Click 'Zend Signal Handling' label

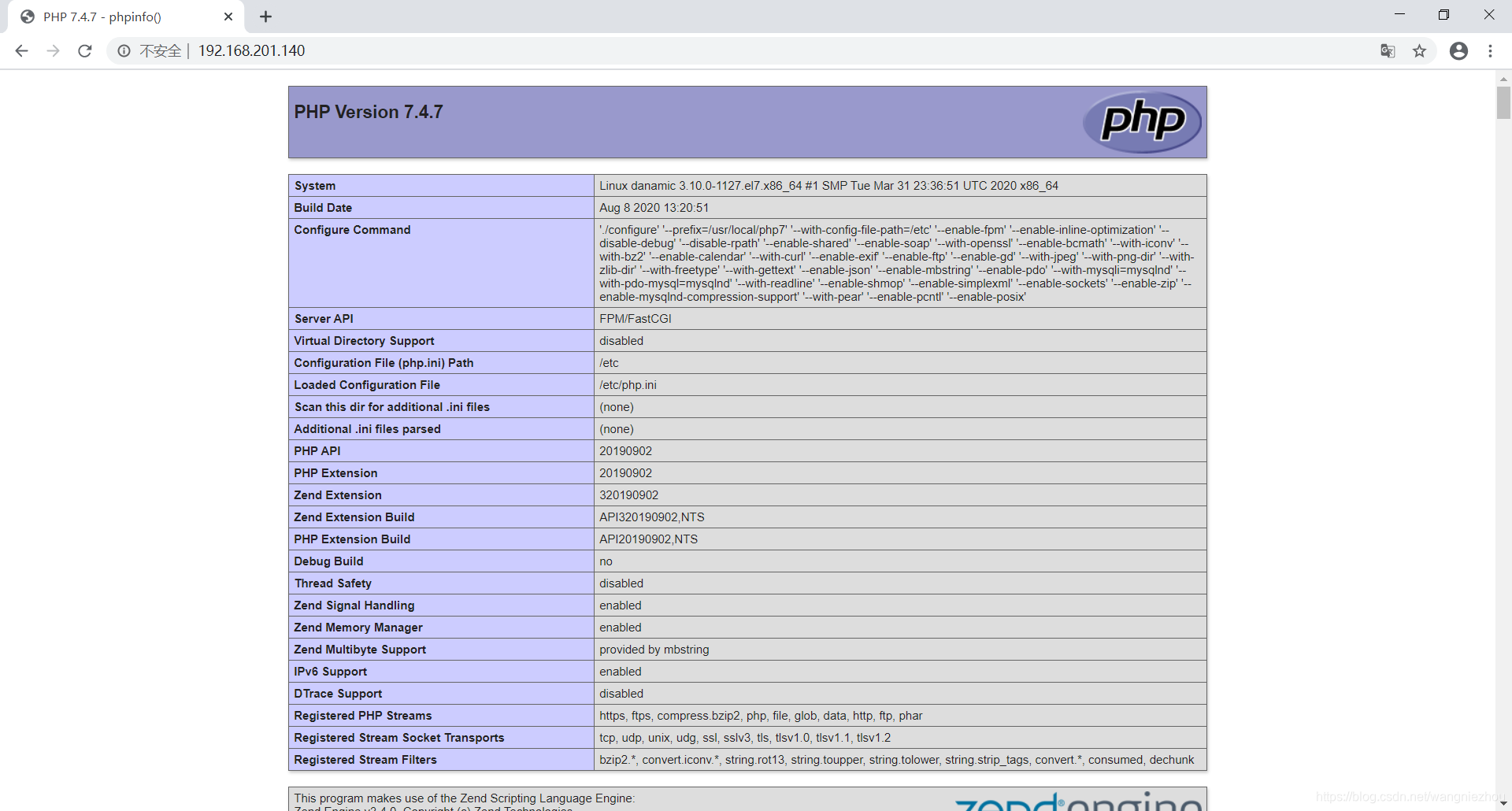(354, 605)
